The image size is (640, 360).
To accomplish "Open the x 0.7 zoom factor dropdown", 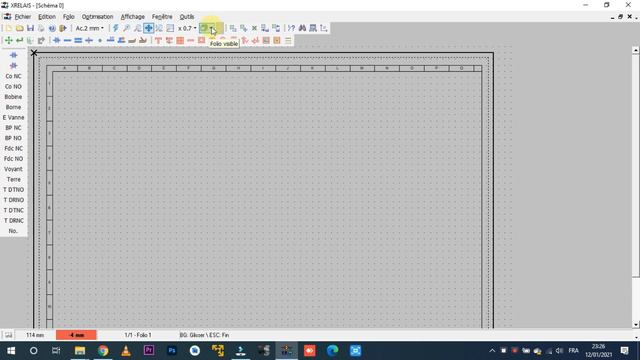I will [x=187, y=28].
